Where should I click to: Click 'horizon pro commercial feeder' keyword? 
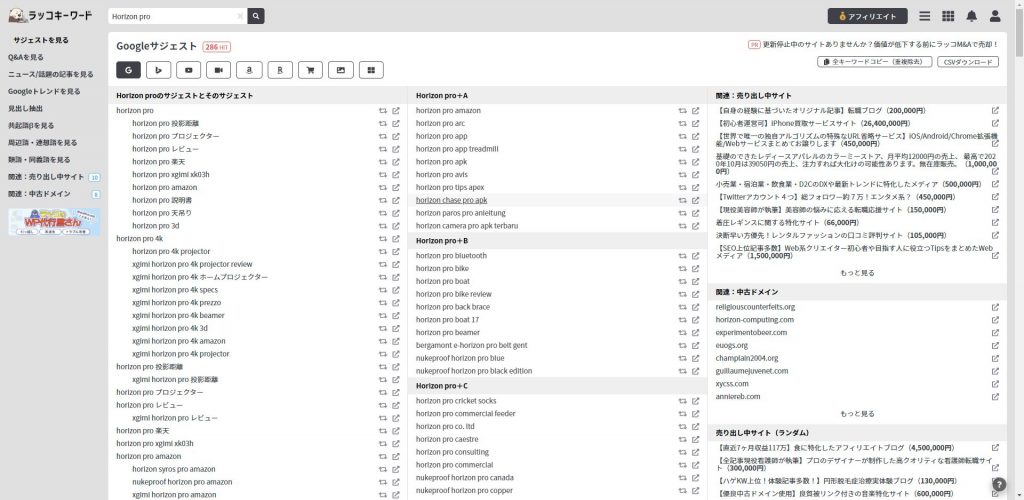click(466, 414)
